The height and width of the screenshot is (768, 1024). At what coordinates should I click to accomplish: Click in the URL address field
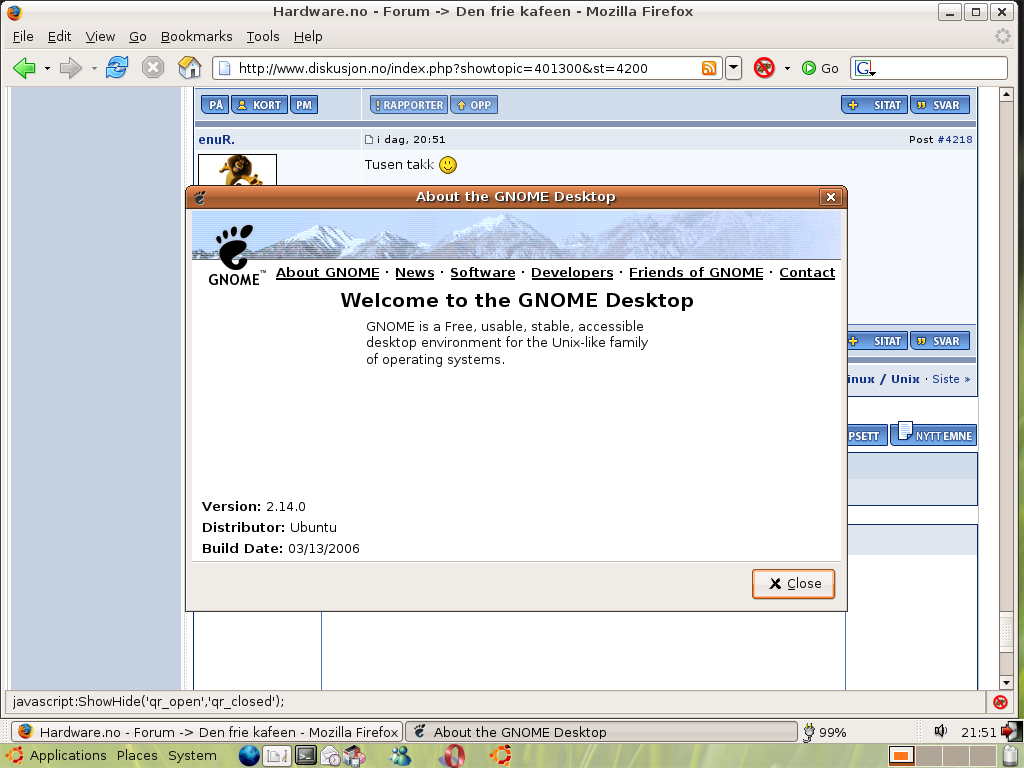(467, 68)
